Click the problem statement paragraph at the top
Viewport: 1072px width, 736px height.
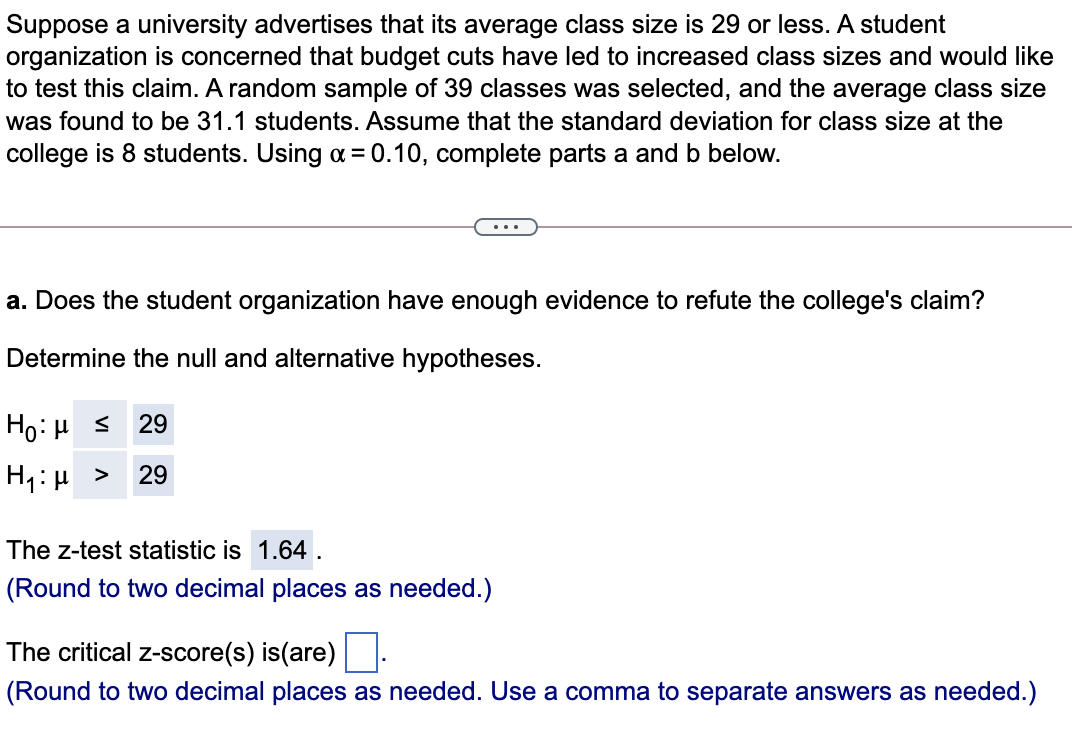pyautogui.click(x=529, y=88)
